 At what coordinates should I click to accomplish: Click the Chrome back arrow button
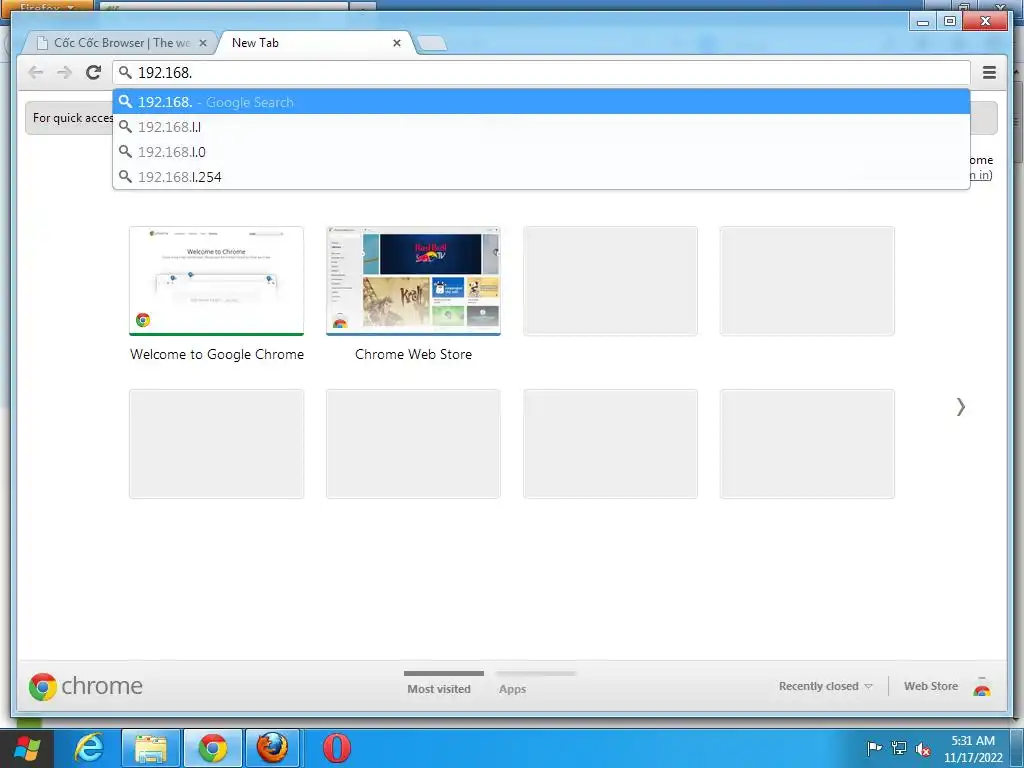point(36,72)
